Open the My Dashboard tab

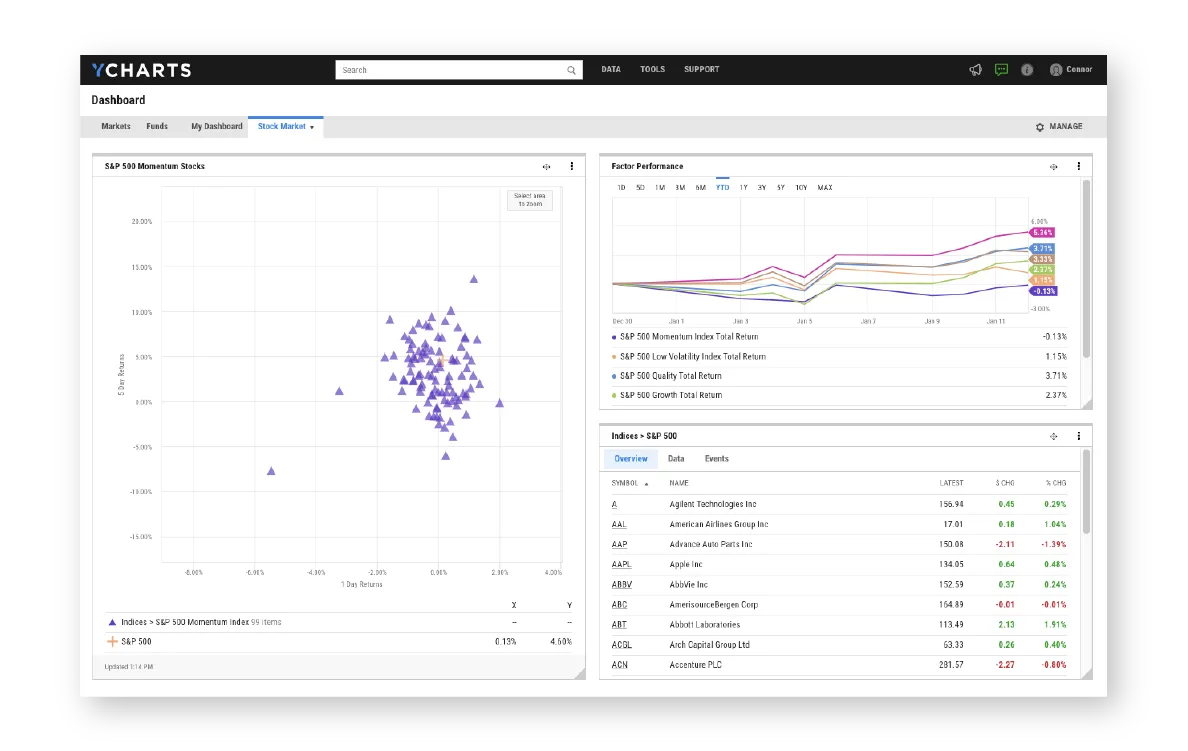point(215,126)
